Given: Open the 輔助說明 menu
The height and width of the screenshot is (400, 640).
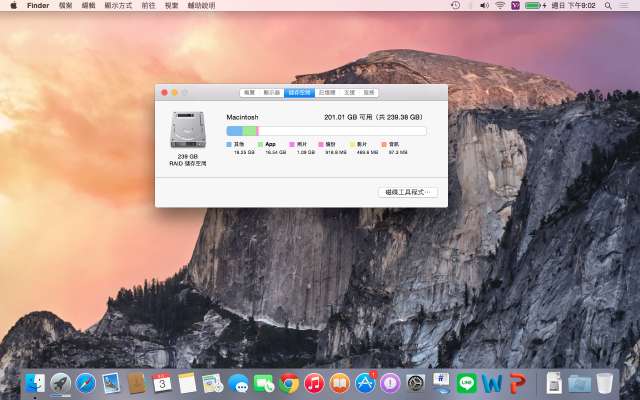Looking at the screenshot, I should click(201, 5).
